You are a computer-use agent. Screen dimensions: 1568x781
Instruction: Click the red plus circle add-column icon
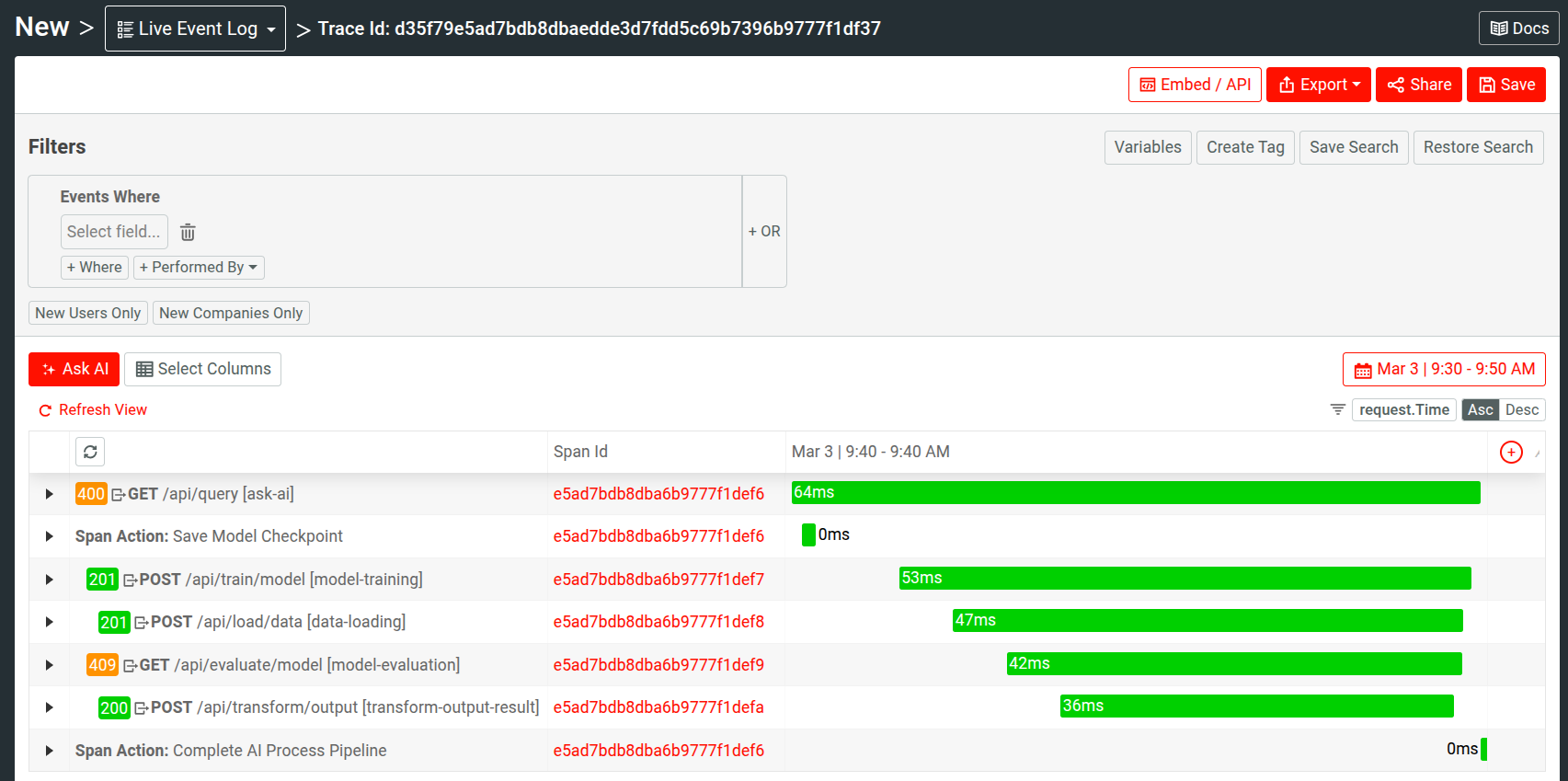1510,452
